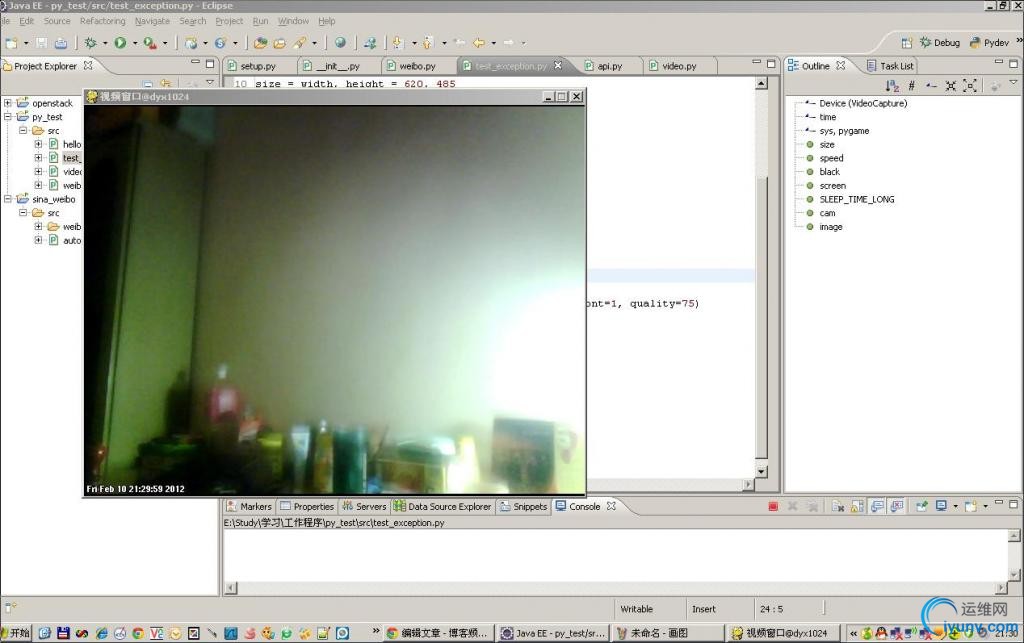Screen dimensions: 1024x643
Task: Click the Run External Tools icon
Action: [150, 43]
